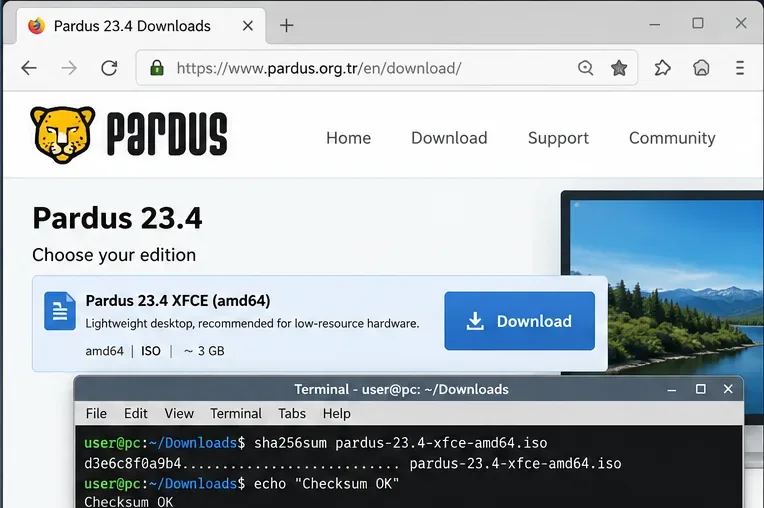Open the Terminal View menu
Viewport: 764px width, 508px height.
tap(179, 414)
